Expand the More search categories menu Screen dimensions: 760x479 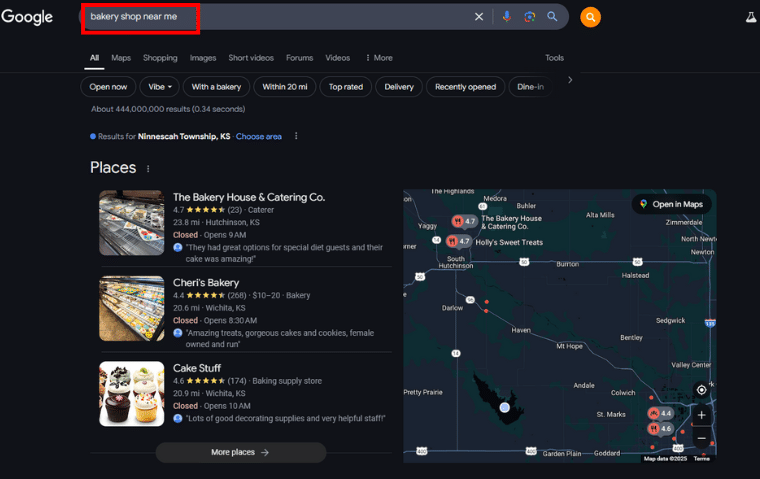[379, 58]
